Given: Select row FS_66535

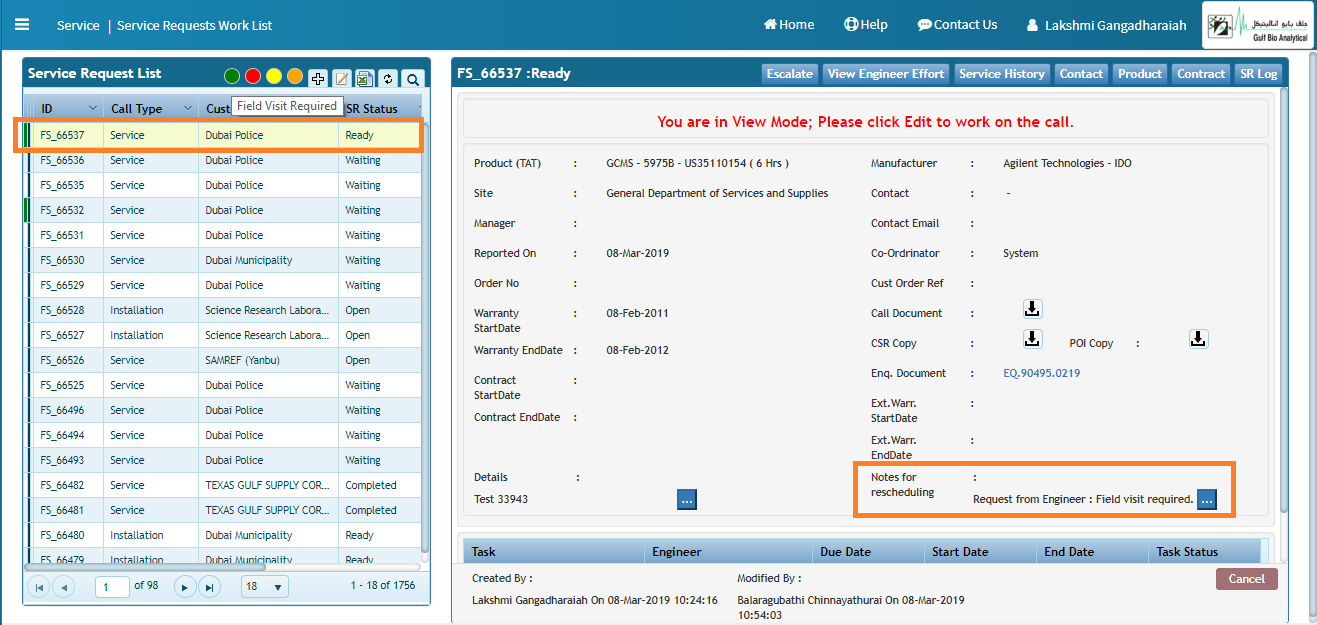Looking at the screenshot, I should click(222, 185).
